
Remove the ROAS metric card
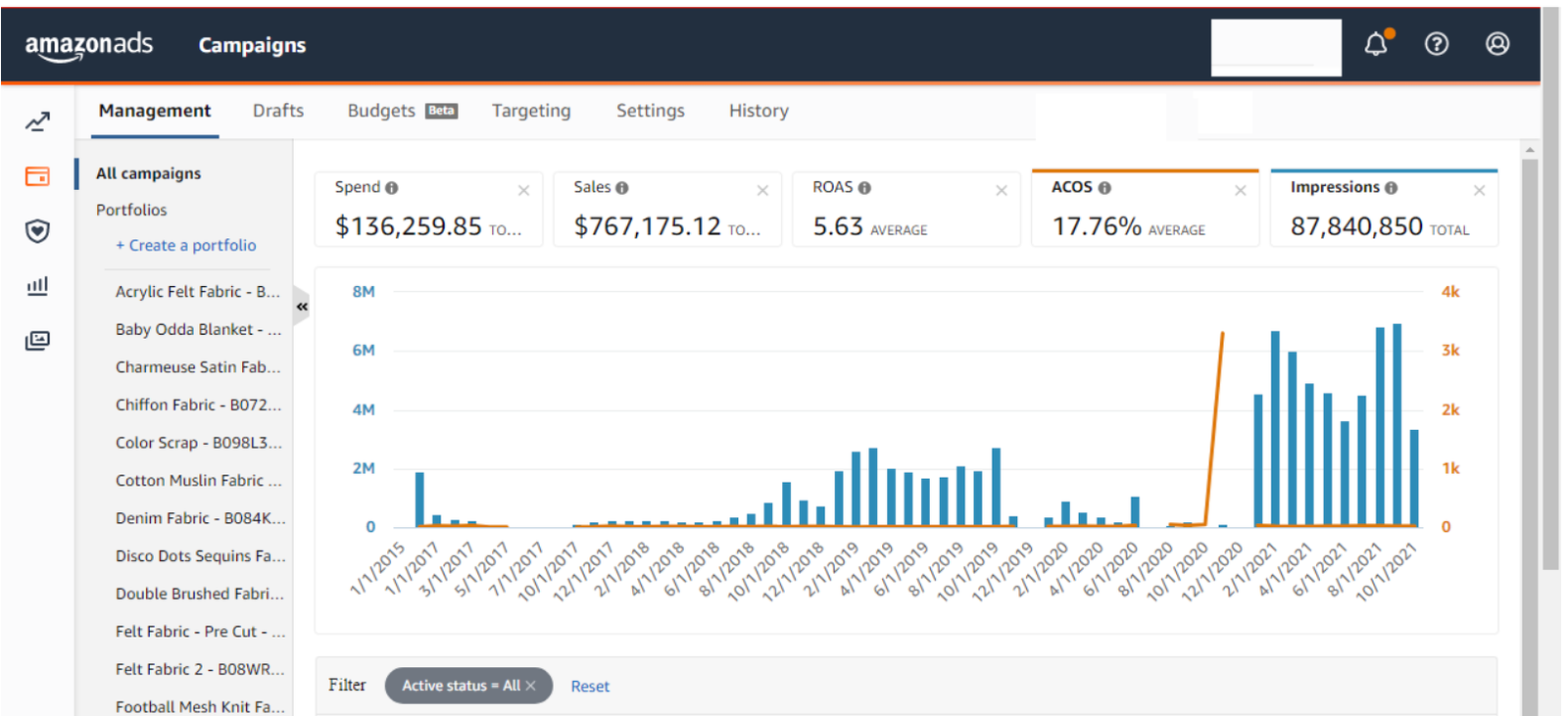pyautogui.click(x=1002, y=191)
